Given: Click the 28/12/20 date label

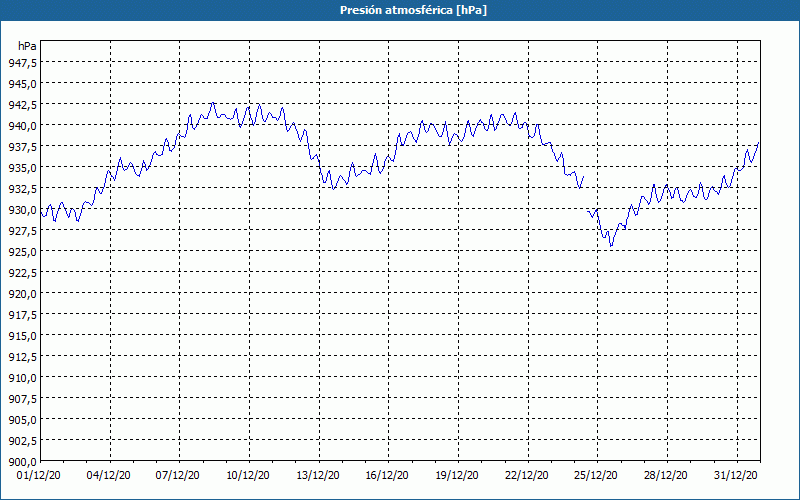Looking at the screenshot, I should (x=665, y=475).
